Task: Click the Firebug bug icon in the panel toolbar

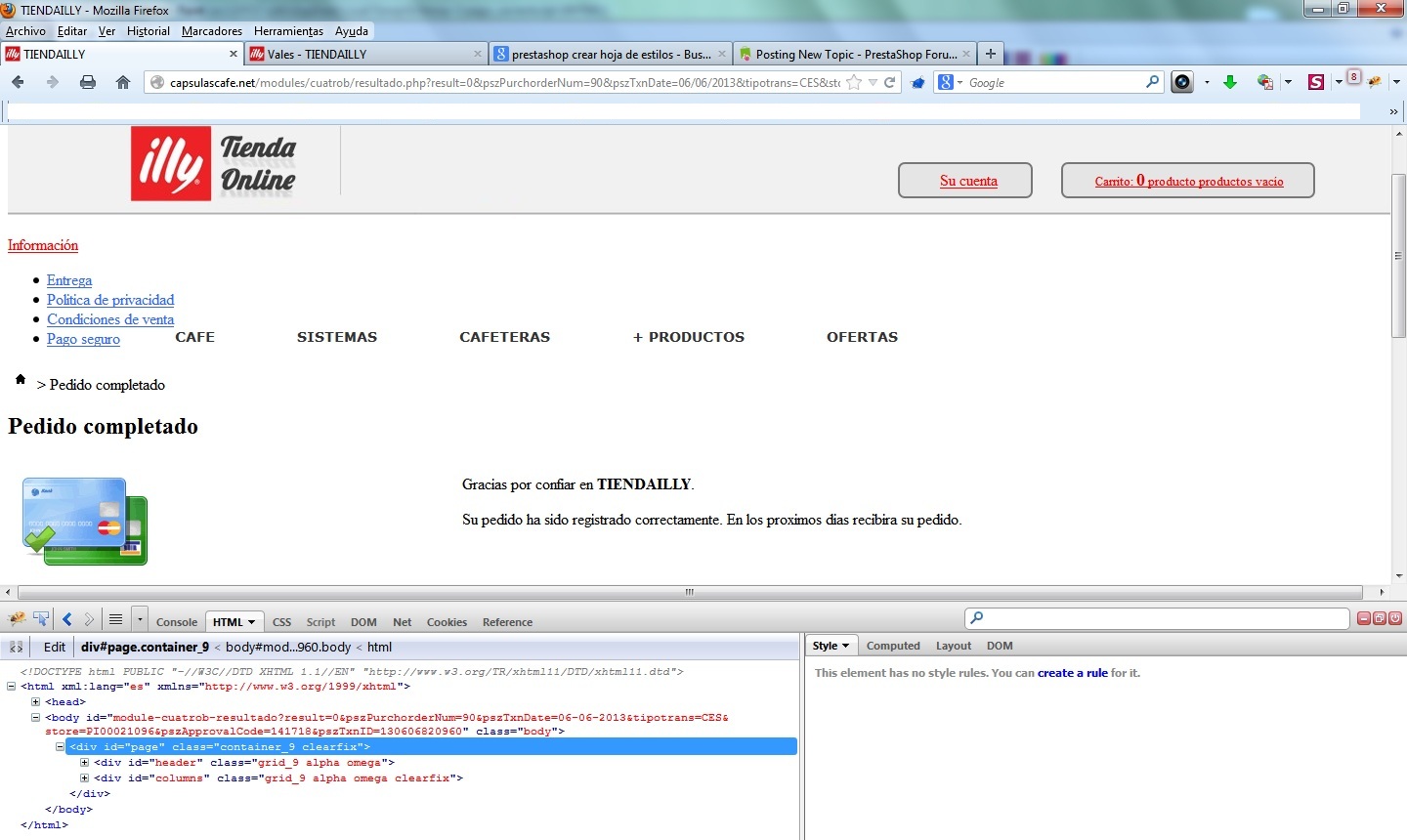Action: pyautogui.click(x=17, y=619)
